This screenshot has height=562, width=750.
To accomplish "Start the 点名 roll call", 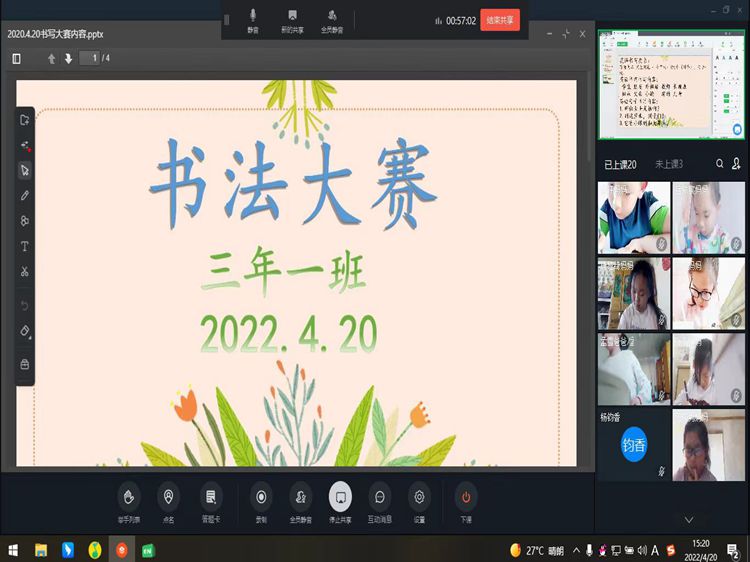I will [168, 501].
